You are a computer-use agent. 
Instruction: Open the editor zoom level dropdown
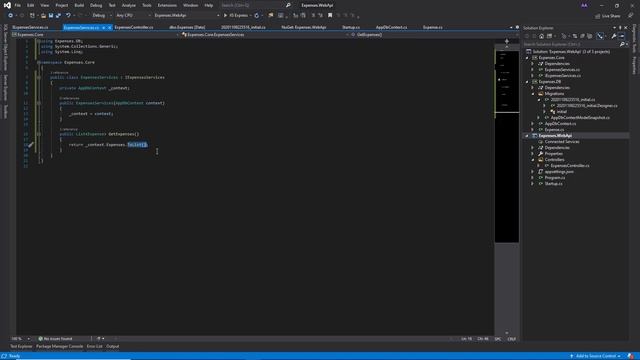coord(20,339)
